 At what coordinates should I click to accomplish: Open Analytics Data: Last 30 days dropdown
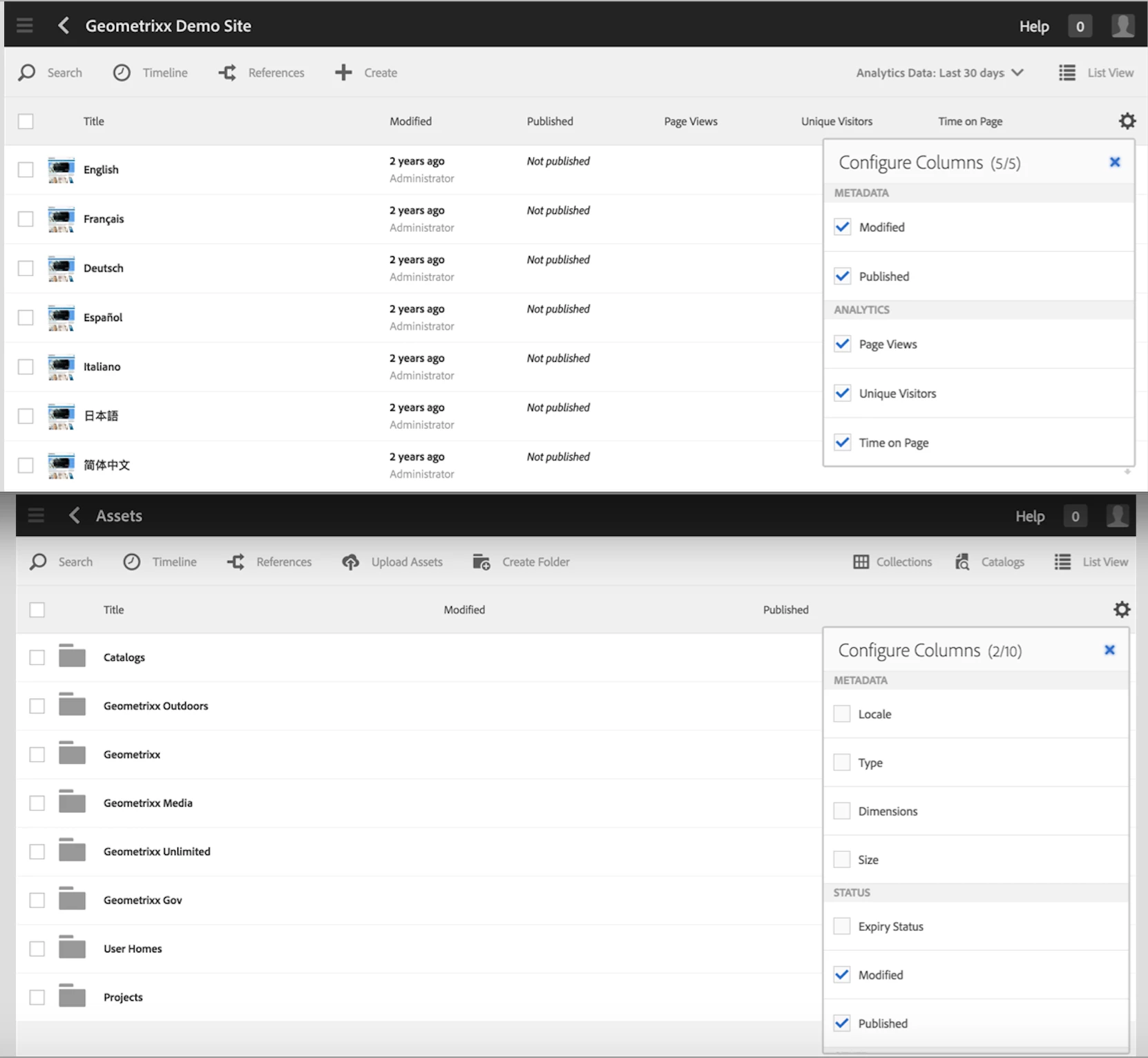click(x=939, y=73)
